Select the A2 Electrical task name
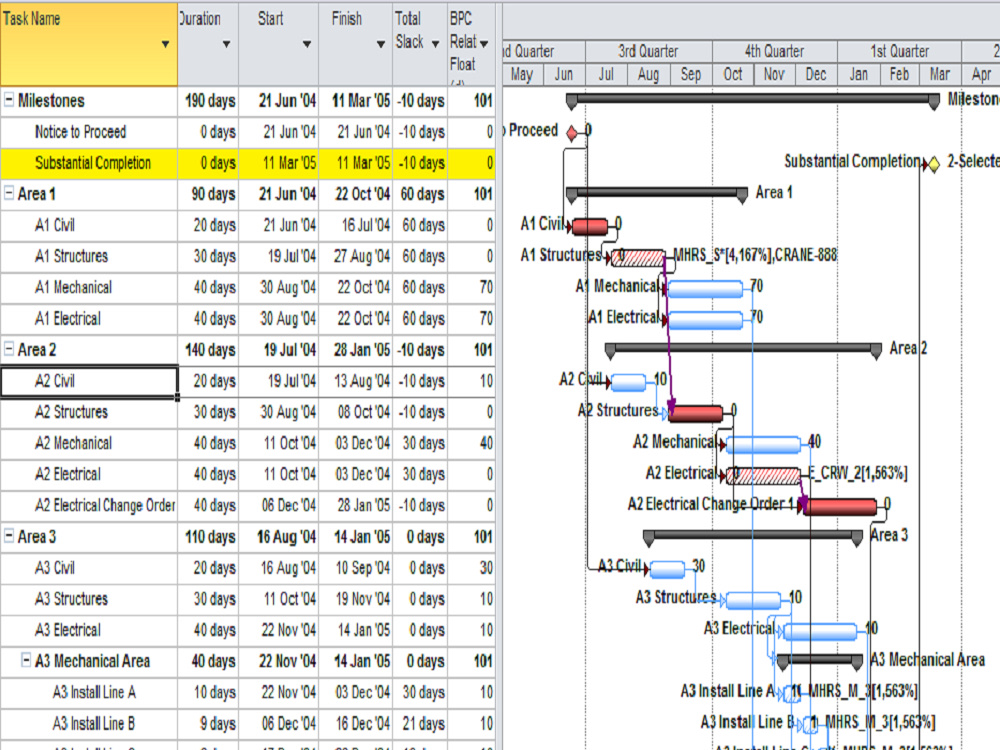The width and height of the screenshot is (1000, 750). [x=68, y=474]
